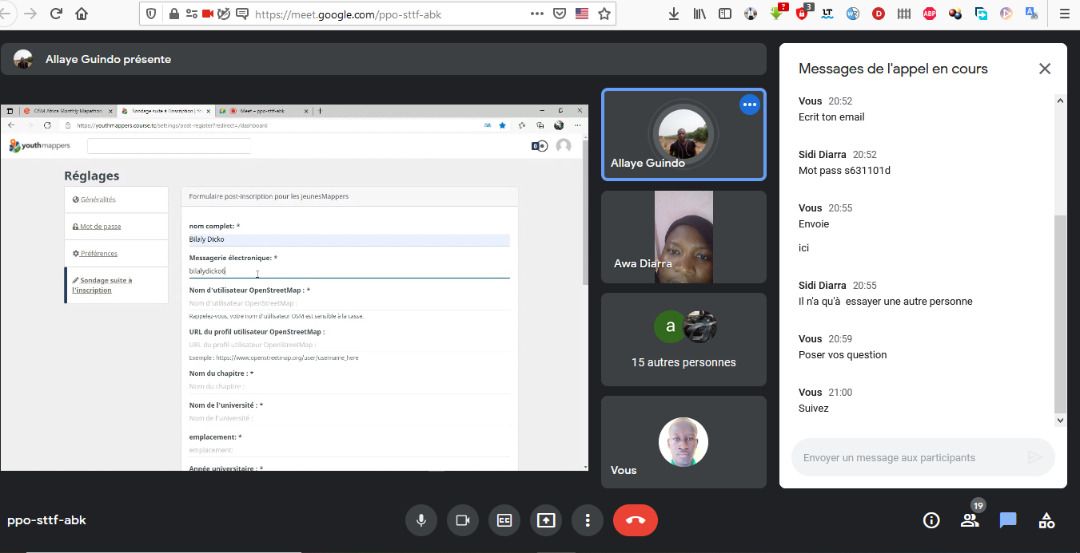1080x553 pixels.
Task: Click the red camera permission icon in address bar
Action: pos(207,14)
